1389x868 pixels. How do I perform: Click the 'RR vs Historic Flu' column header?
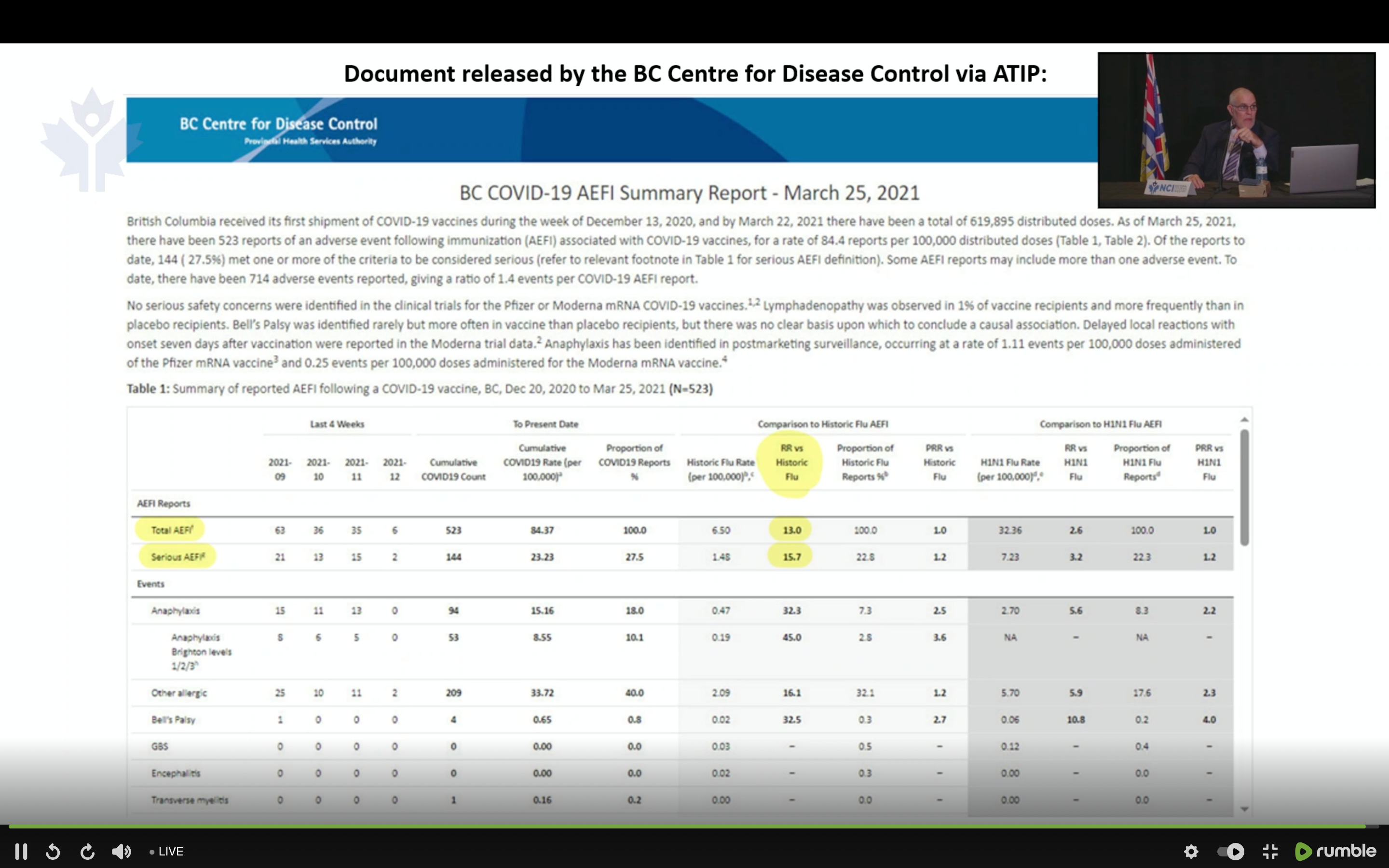click(x=791, y=462)
